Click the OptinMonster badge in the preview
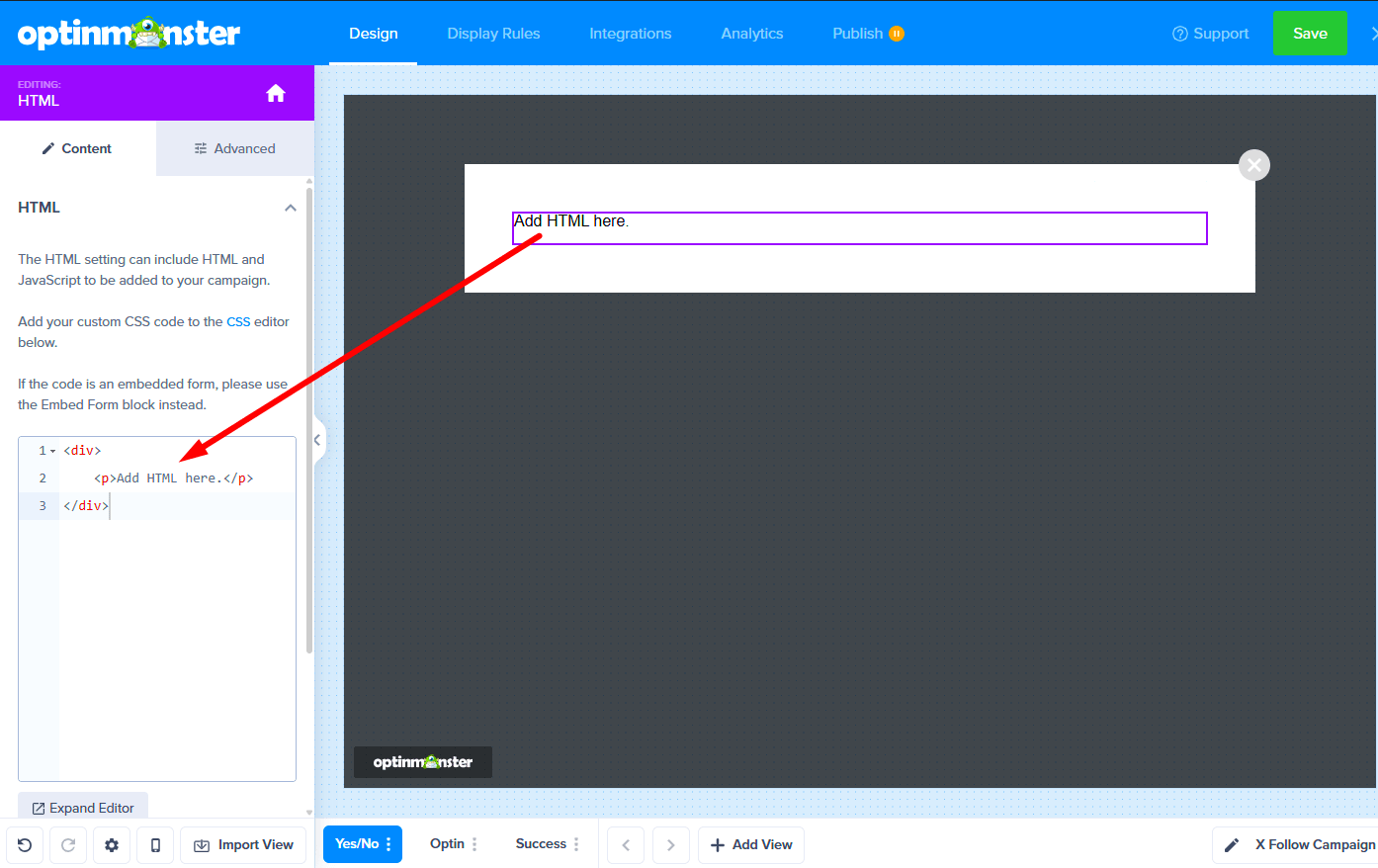1378x868 pixels. pos(423,762)
